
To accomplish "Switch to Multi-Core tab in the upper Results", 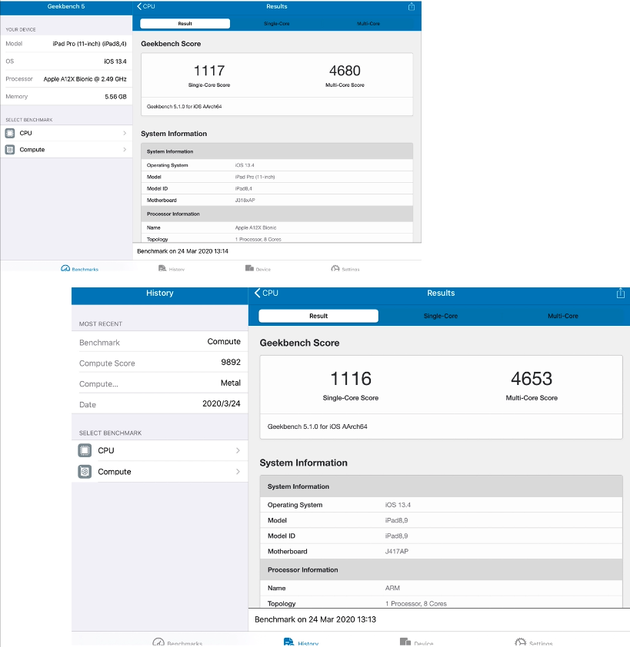I will (367, 23).
